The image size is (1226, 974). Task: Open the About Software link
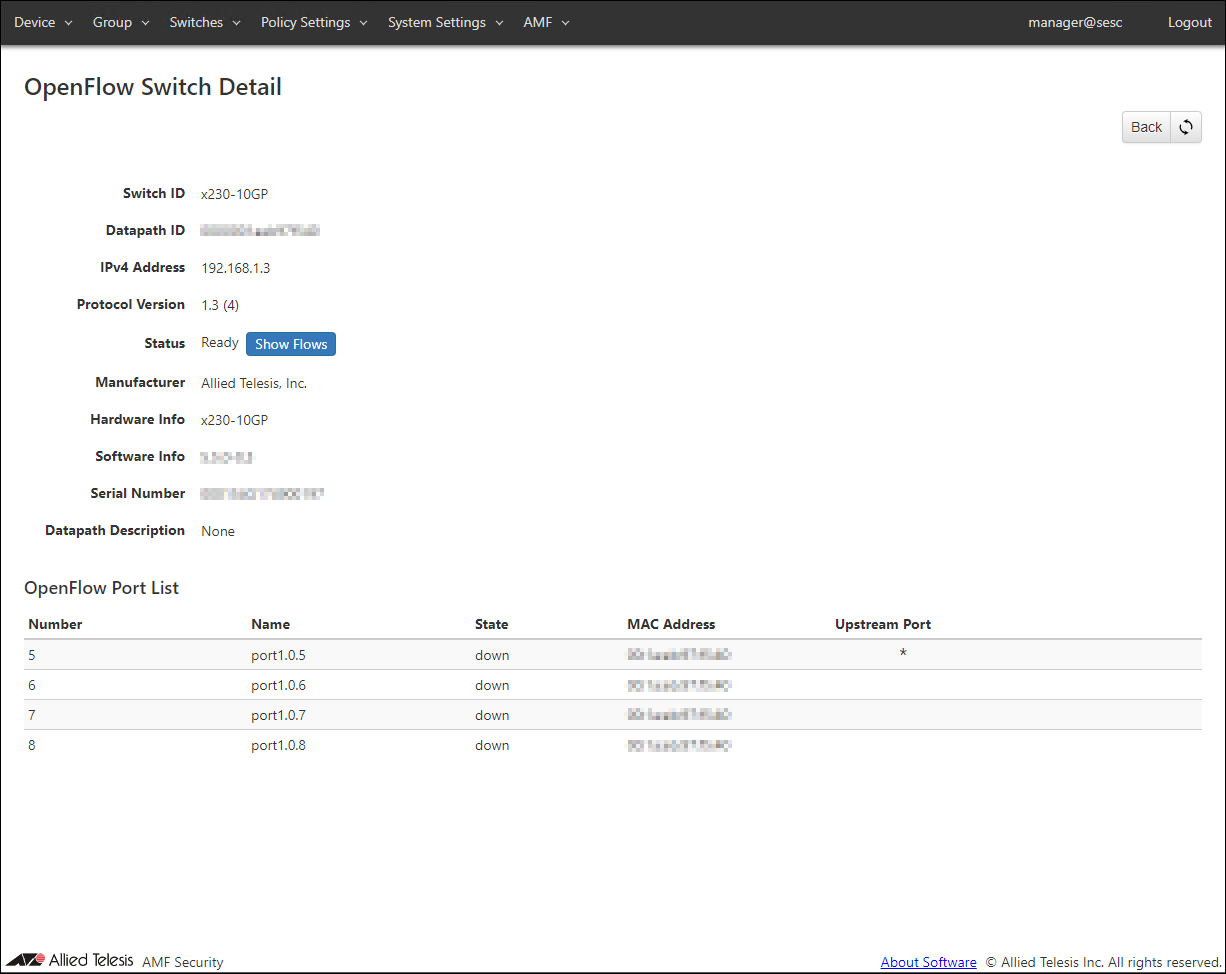tap(928, 962)
